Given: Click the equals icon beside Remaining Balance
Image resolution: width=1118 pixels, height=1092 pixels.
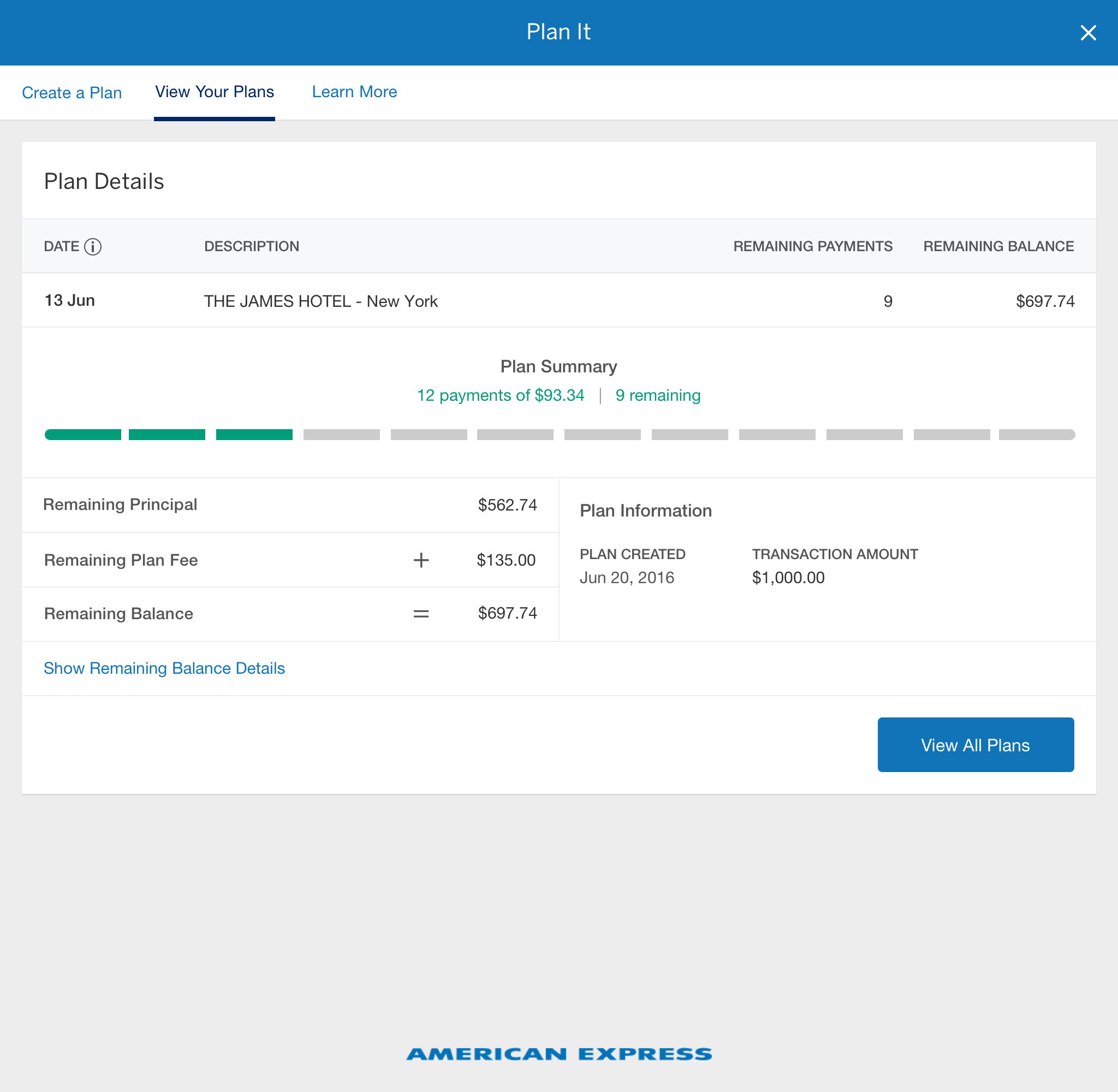Looking at the screenshot, I should [x=421, y=613].
